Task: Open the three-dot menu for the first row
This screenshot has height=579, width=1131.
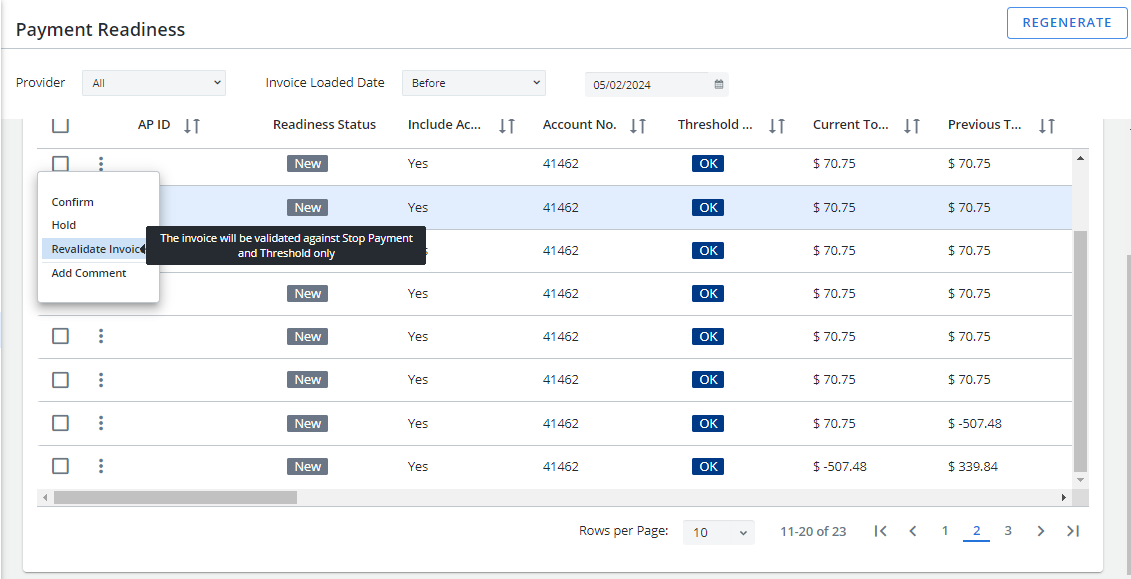Action: tap(101, 164)
